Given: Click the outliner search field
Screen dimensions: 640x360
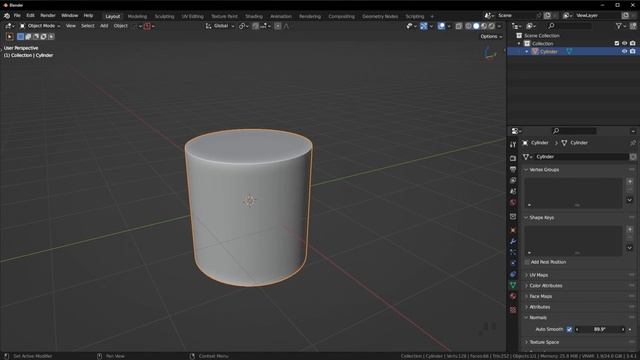Looking at the screenshot, I should pos(569,26).
